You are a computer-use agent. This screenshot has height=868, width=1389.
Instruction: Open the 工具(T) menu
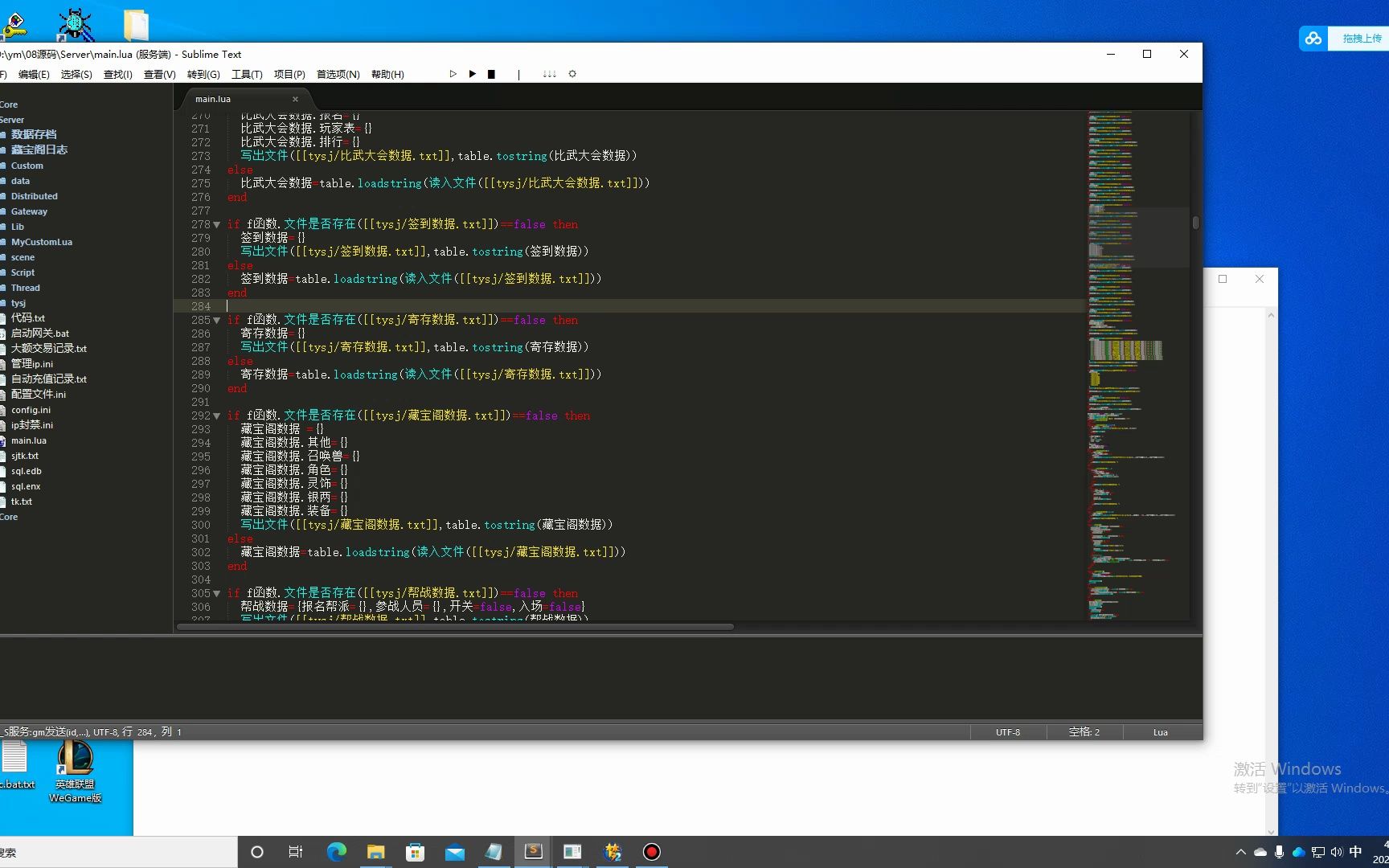[x=247, y=74]
